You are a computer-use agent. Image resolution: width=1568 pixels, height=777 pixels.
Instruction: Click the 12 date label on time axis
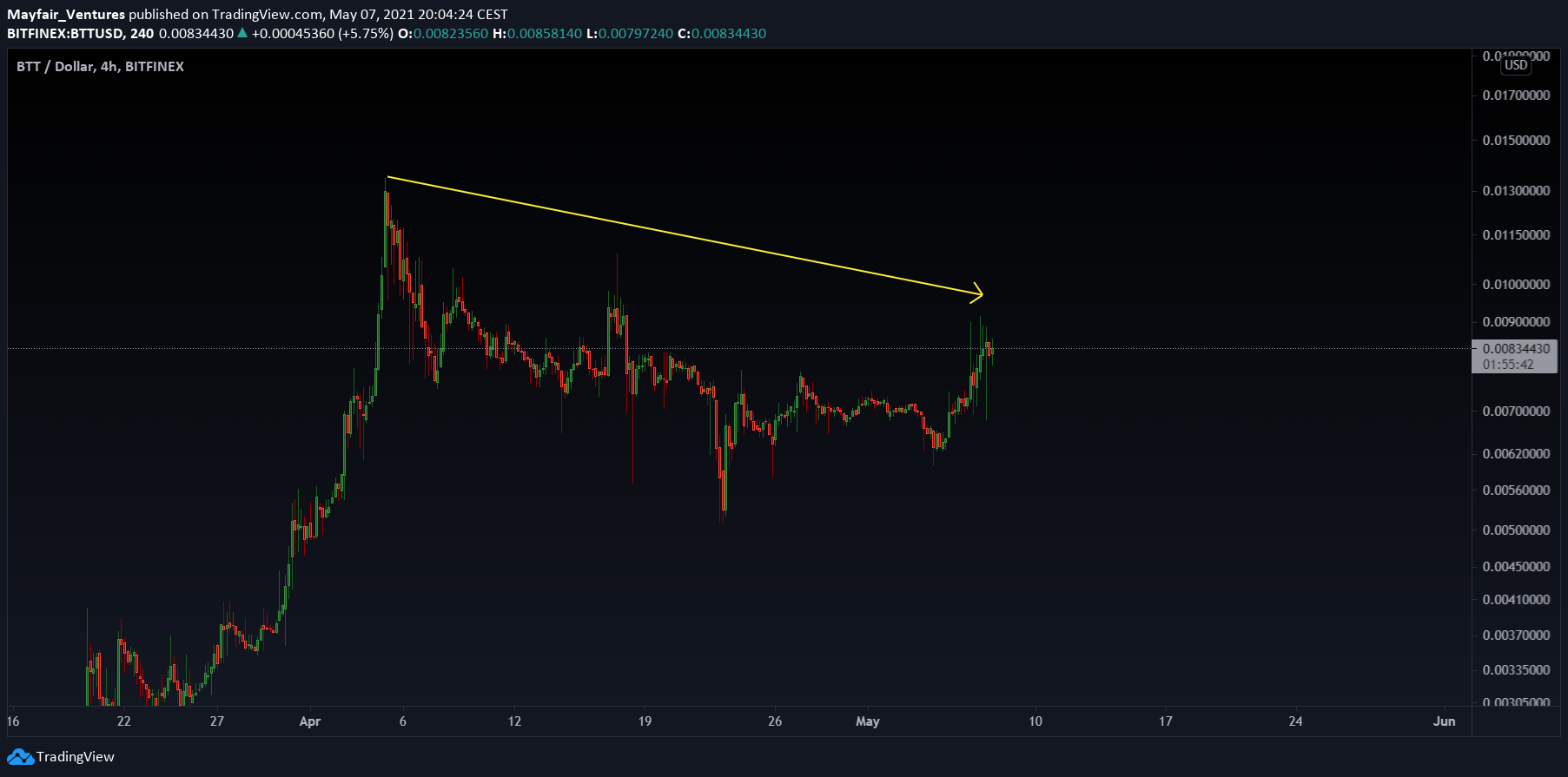[515, 721]
